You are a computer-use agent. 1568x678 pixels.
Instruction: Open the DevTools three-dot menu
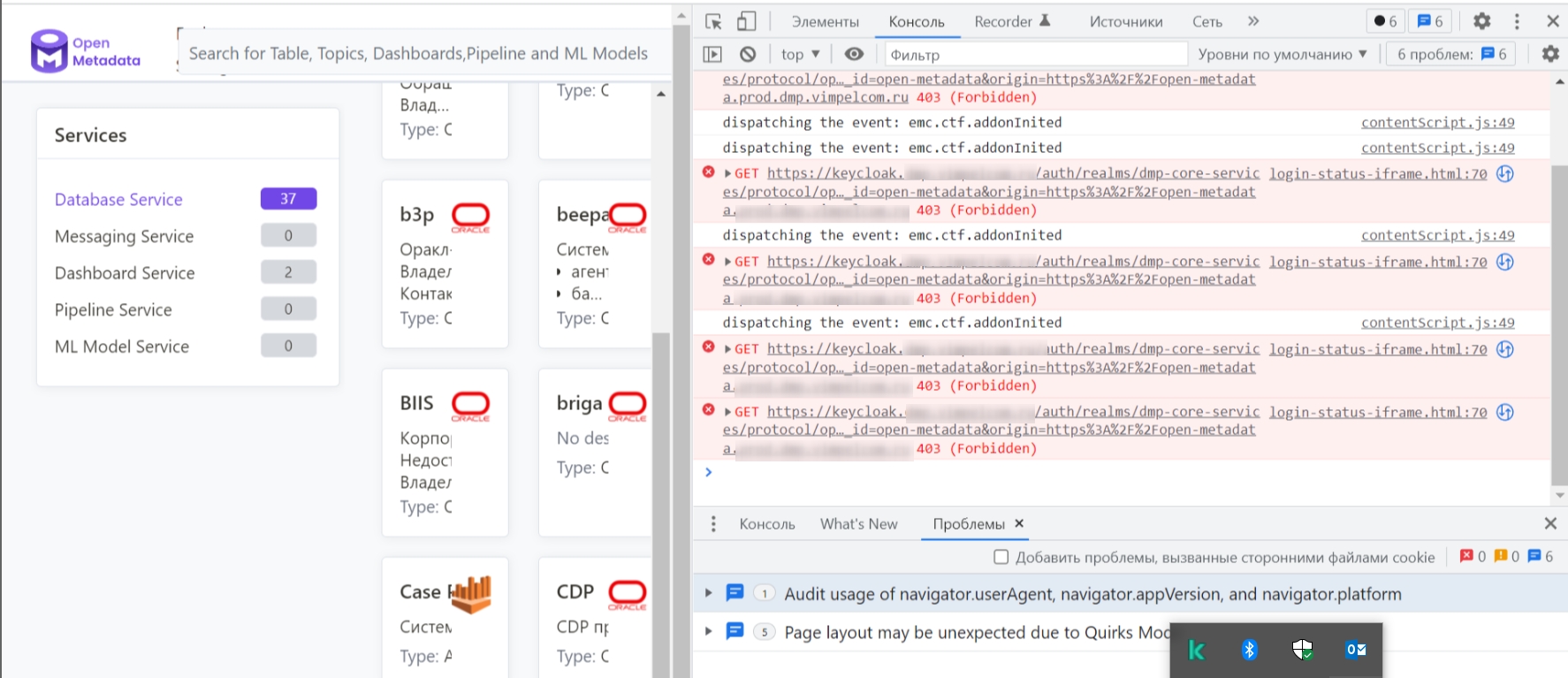[1518, 21]
